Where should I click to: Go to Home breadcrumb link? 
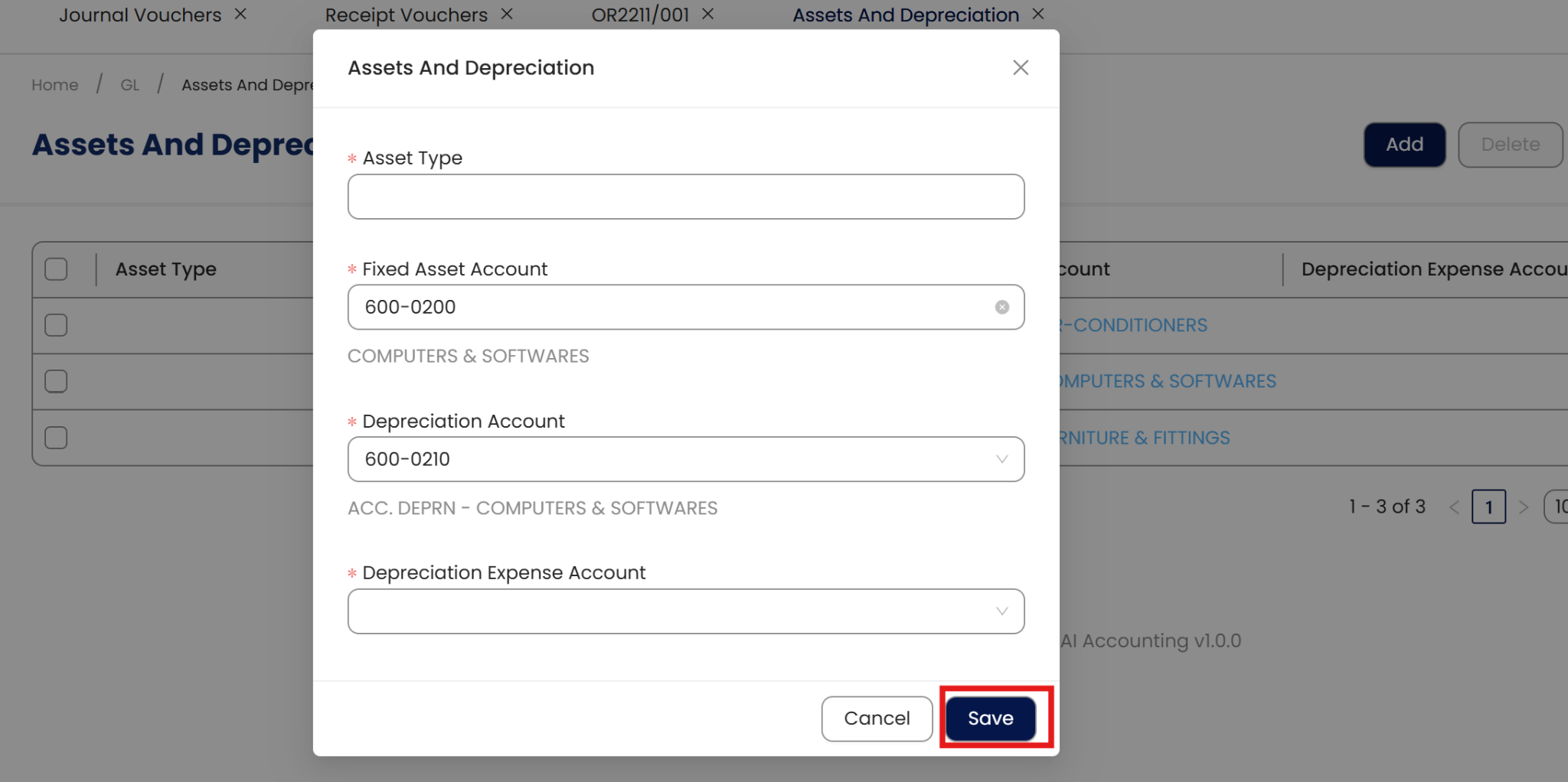click(55, 85)
